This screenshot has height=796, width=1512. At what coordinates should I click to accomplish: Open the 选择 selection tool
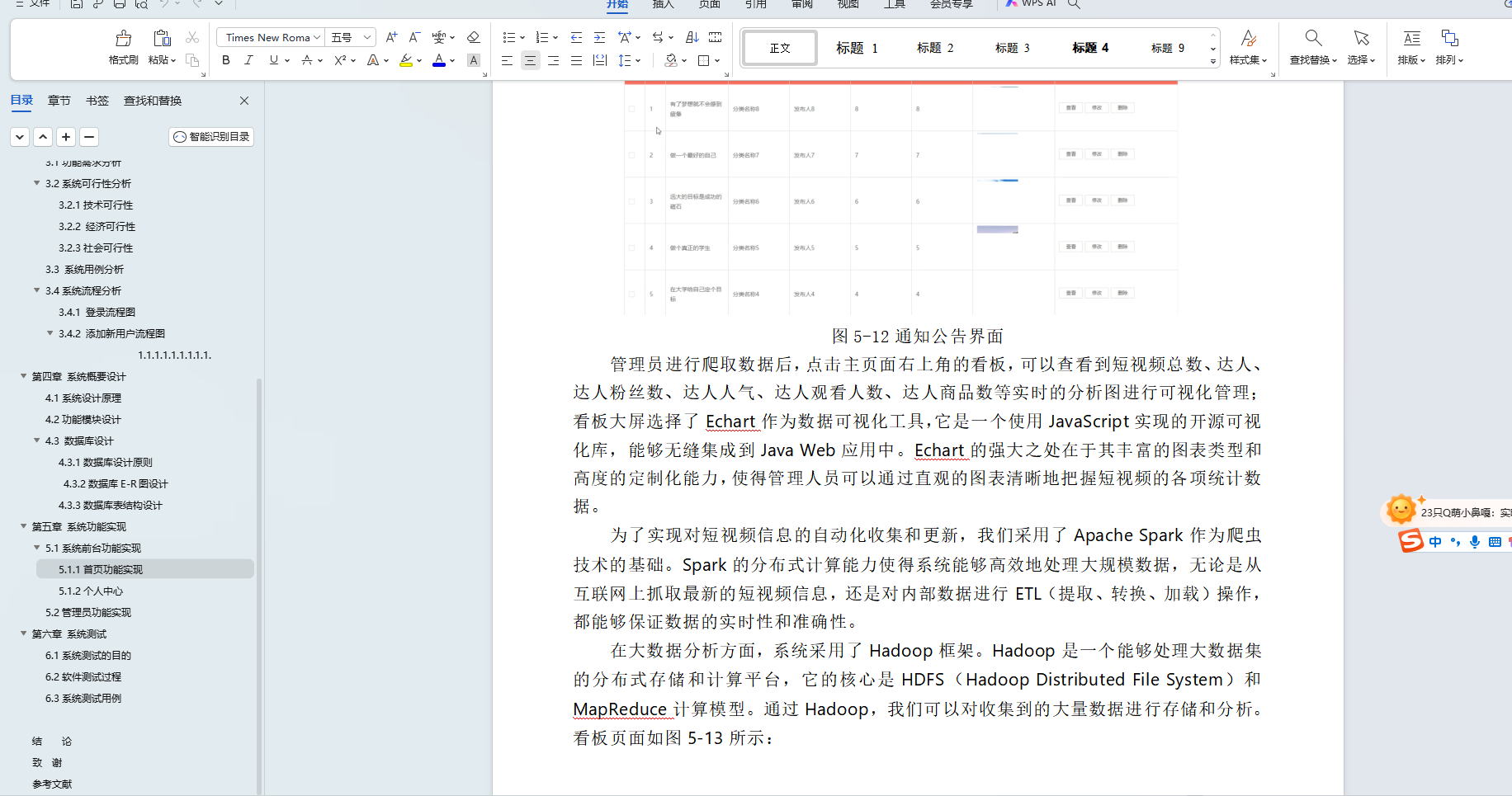tap(1361, 47)
